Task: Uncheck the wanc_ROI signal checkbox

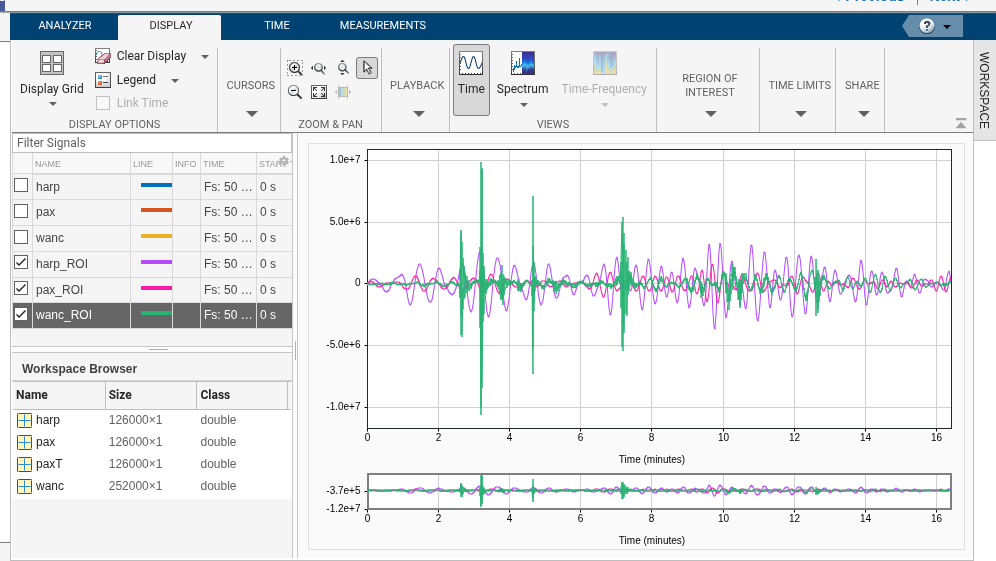Action: click(x=21, y=315)
